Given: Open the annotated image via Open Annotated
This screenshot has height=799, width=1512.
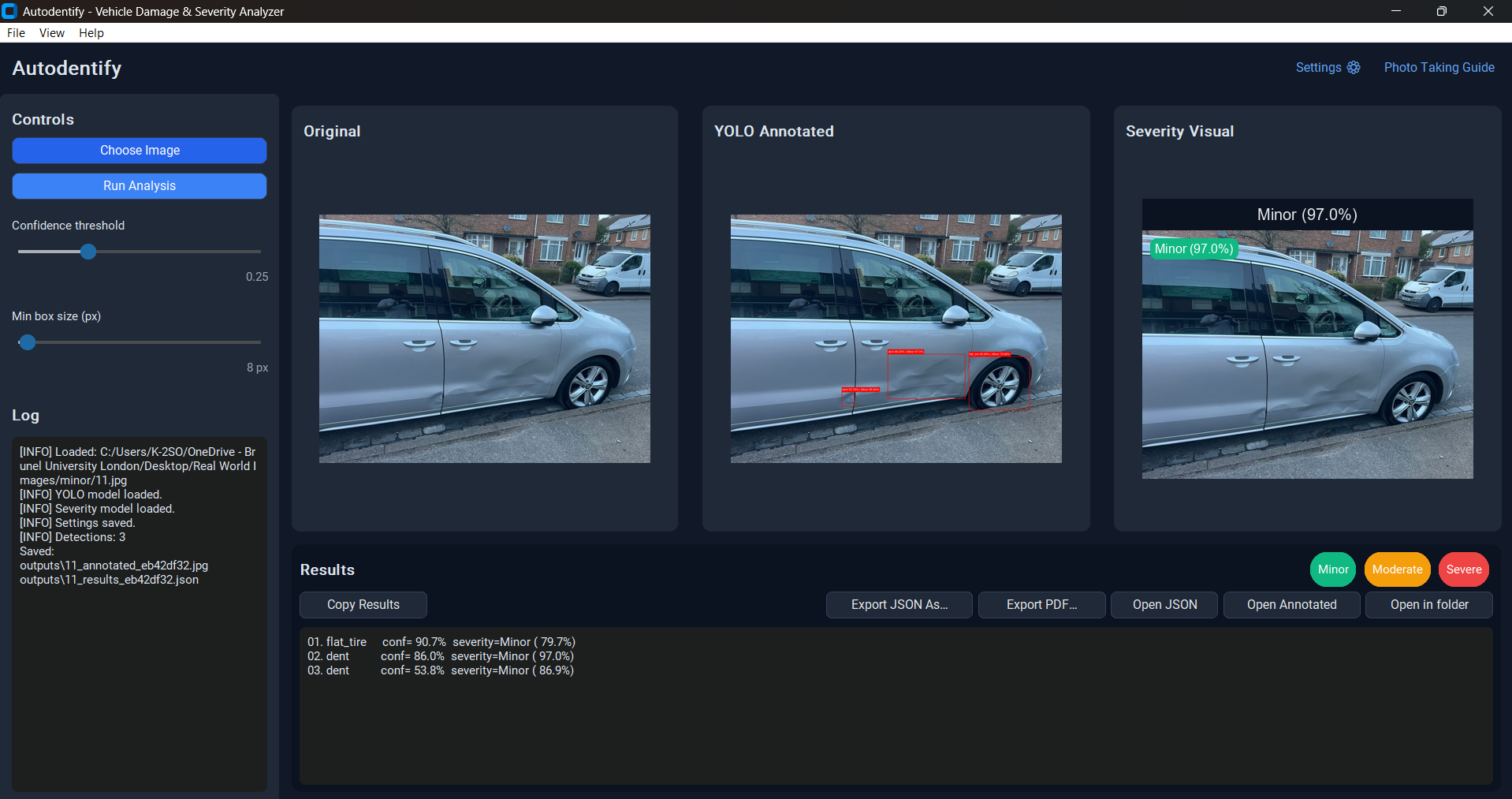Looking at the screenshot, I should coord(1291,605).
